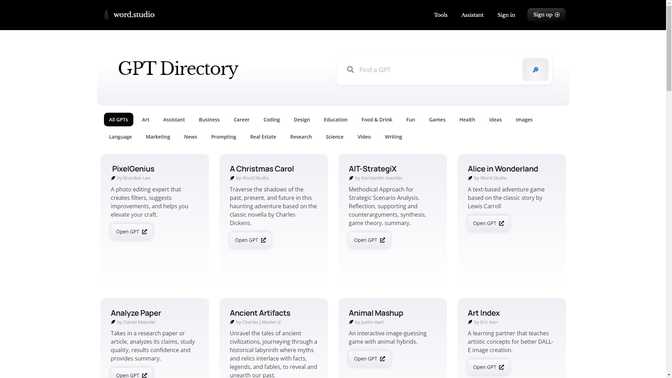This screenshot has width=672, height=378.
Task: Click Sign in link
Action: pyautogui.click(x=506, y=15)
